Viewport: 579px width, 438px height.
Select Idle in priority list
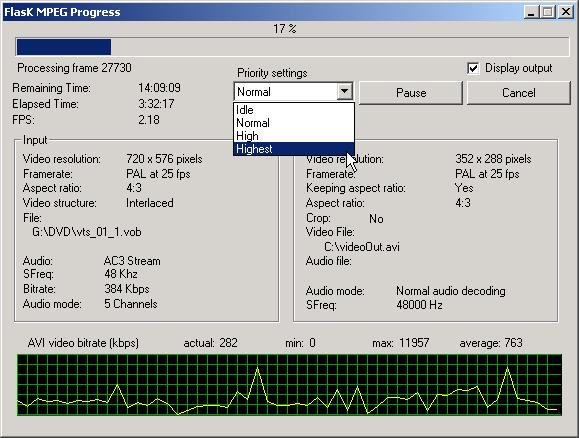point(294,110)
